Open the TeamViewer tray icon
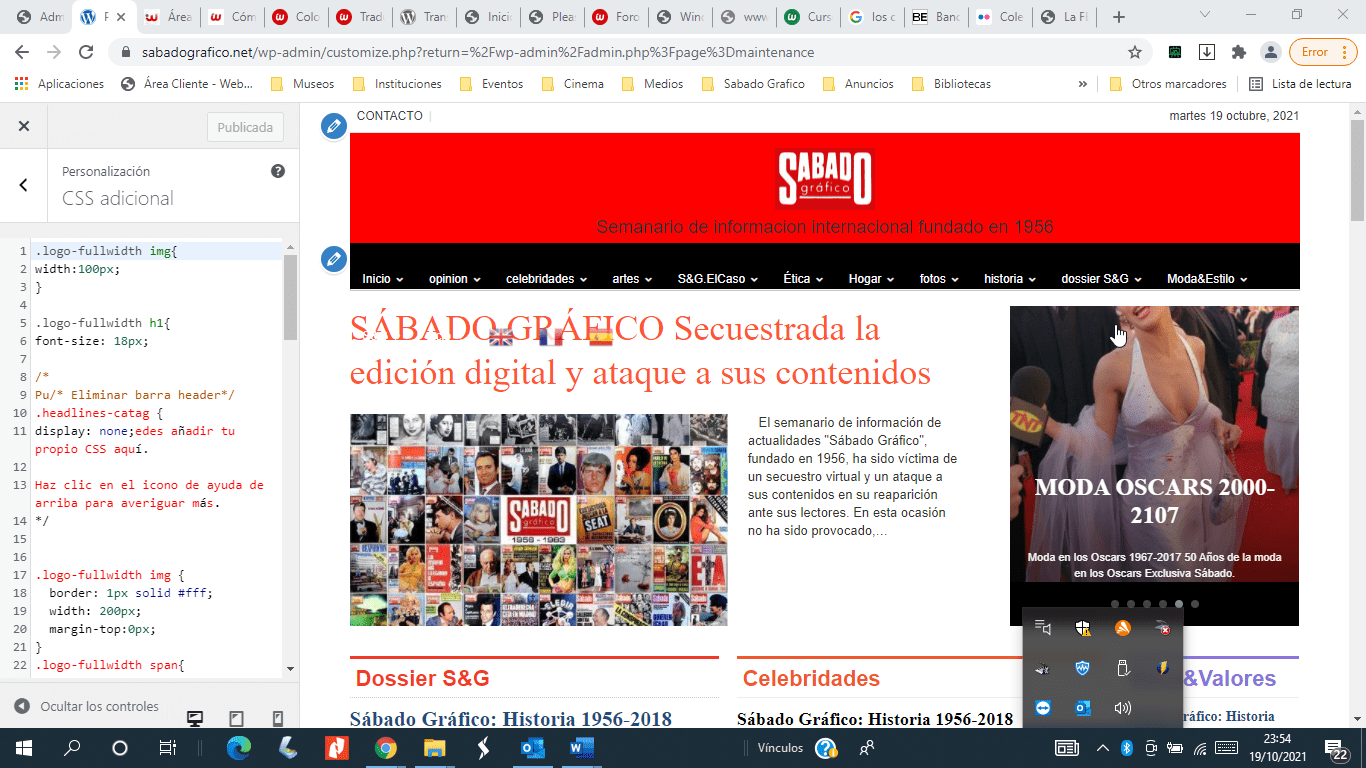This screenshot has width=1366, height=768. pos(1043,708)
